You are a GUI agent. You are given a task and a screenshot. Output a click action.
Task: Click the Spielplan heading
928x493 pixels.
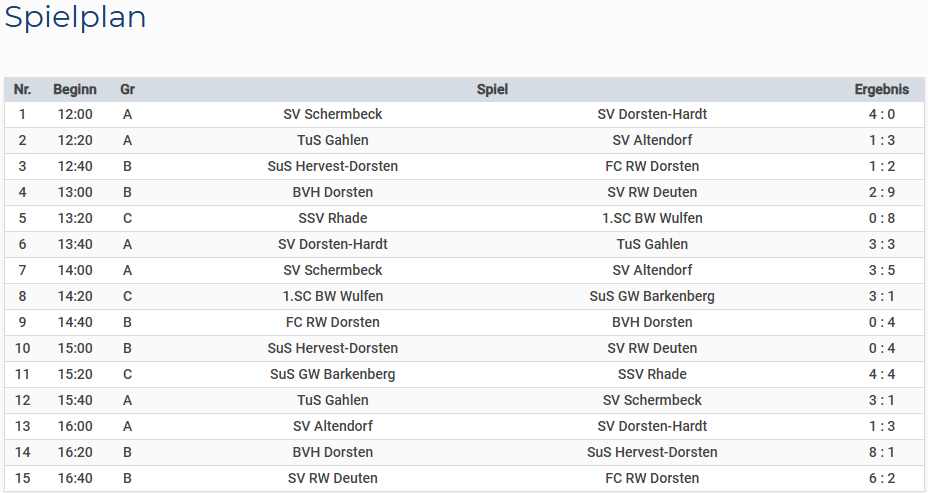click(76, 18)
